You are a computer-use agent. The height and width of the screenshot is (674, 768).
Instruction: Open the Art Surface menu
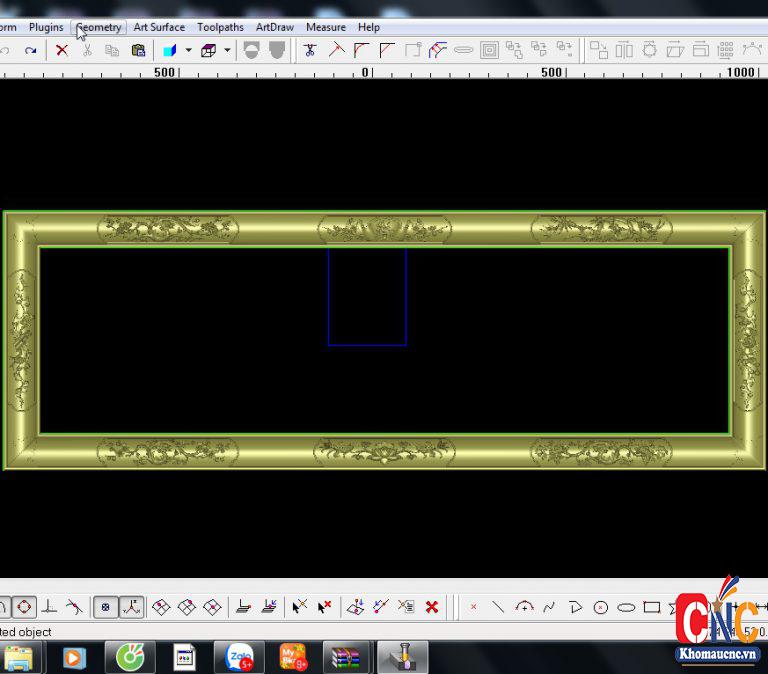pyautogui.click(x=159, y=27)
